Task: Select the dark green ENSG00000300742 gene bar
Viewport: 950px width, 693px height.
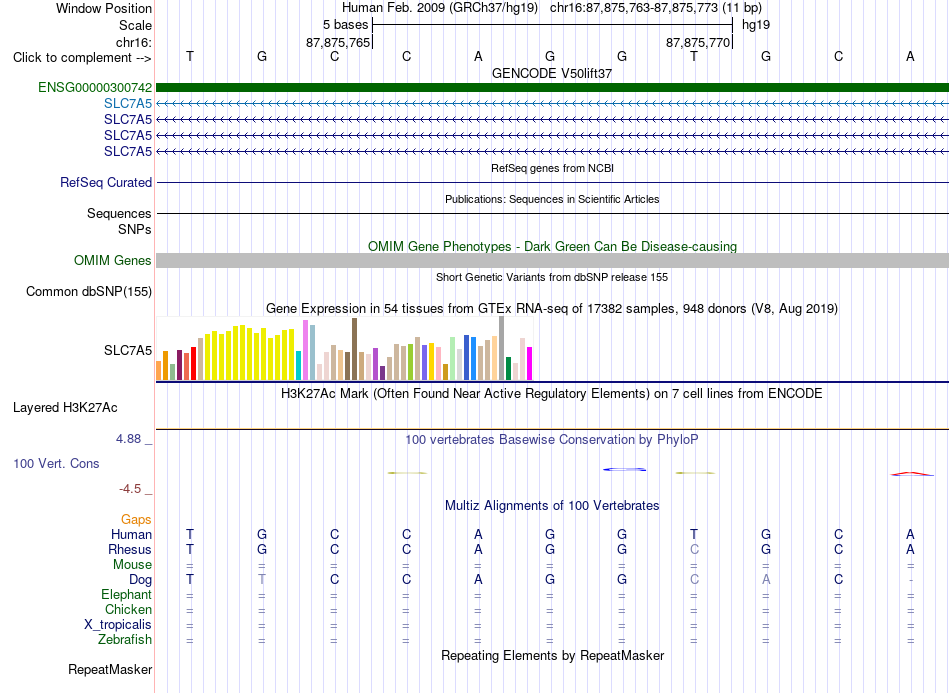Action: 552,88
